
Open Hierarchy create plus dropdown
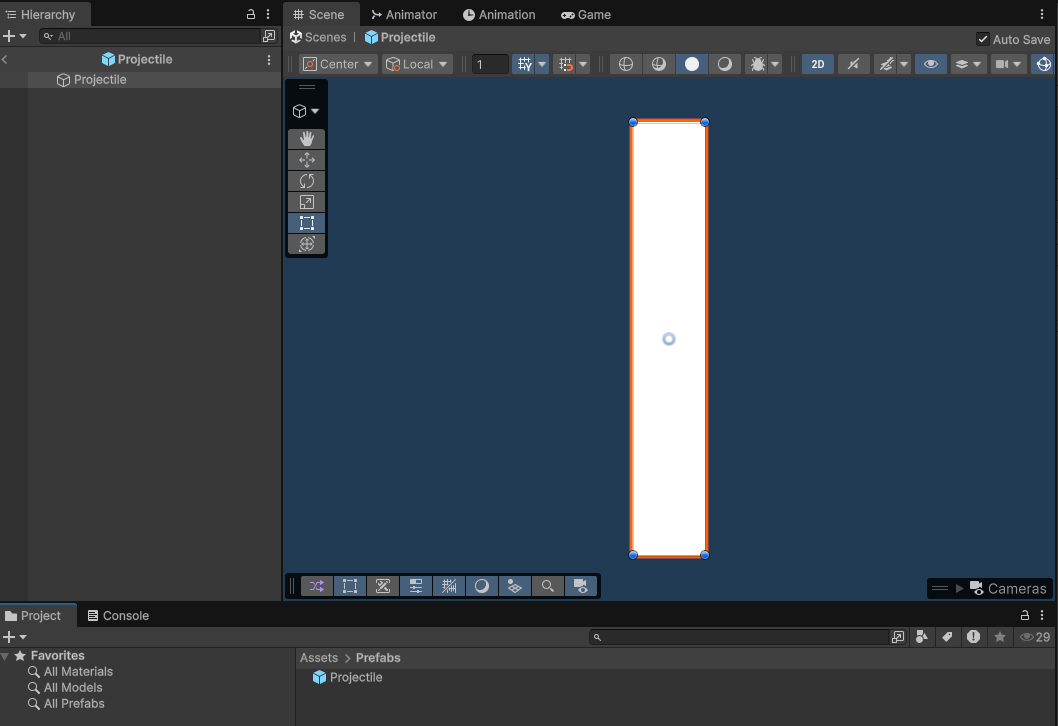(14, 36)
